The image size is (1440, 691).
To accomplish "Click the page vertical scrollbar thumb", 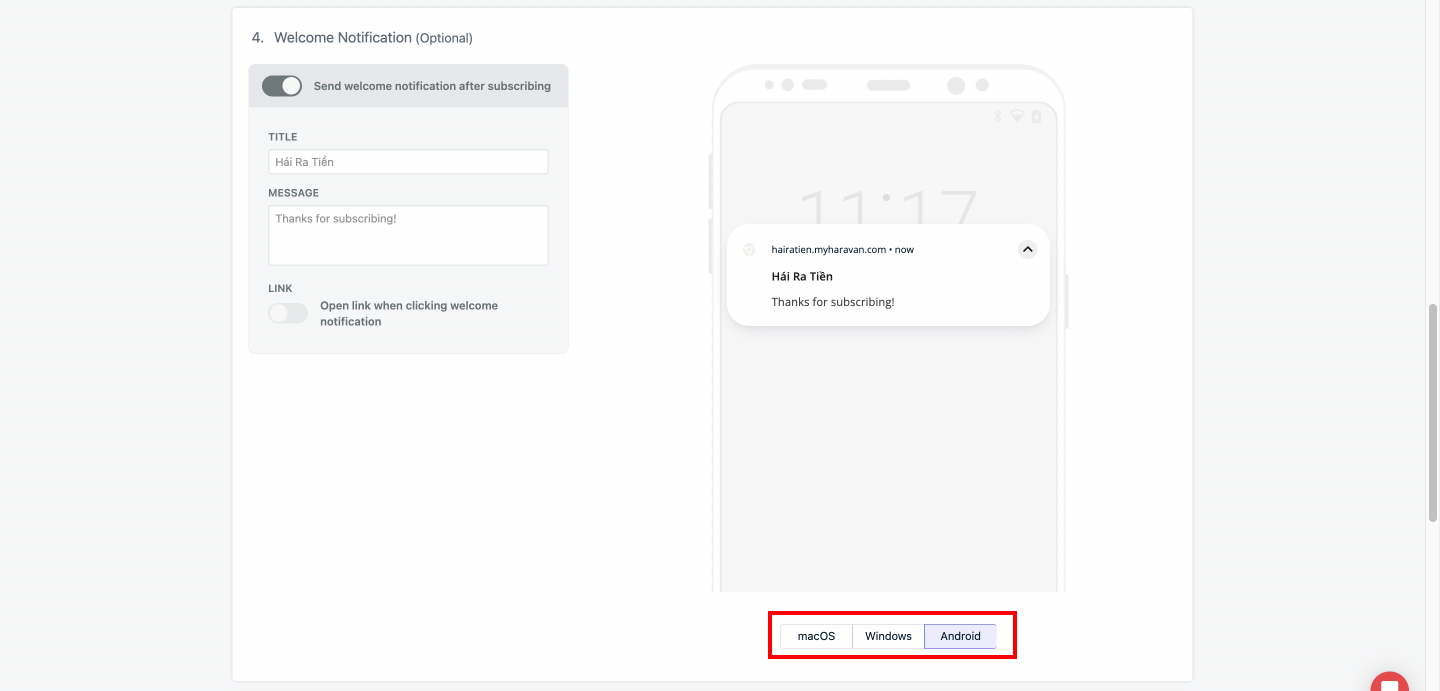I will (1432, 410).
